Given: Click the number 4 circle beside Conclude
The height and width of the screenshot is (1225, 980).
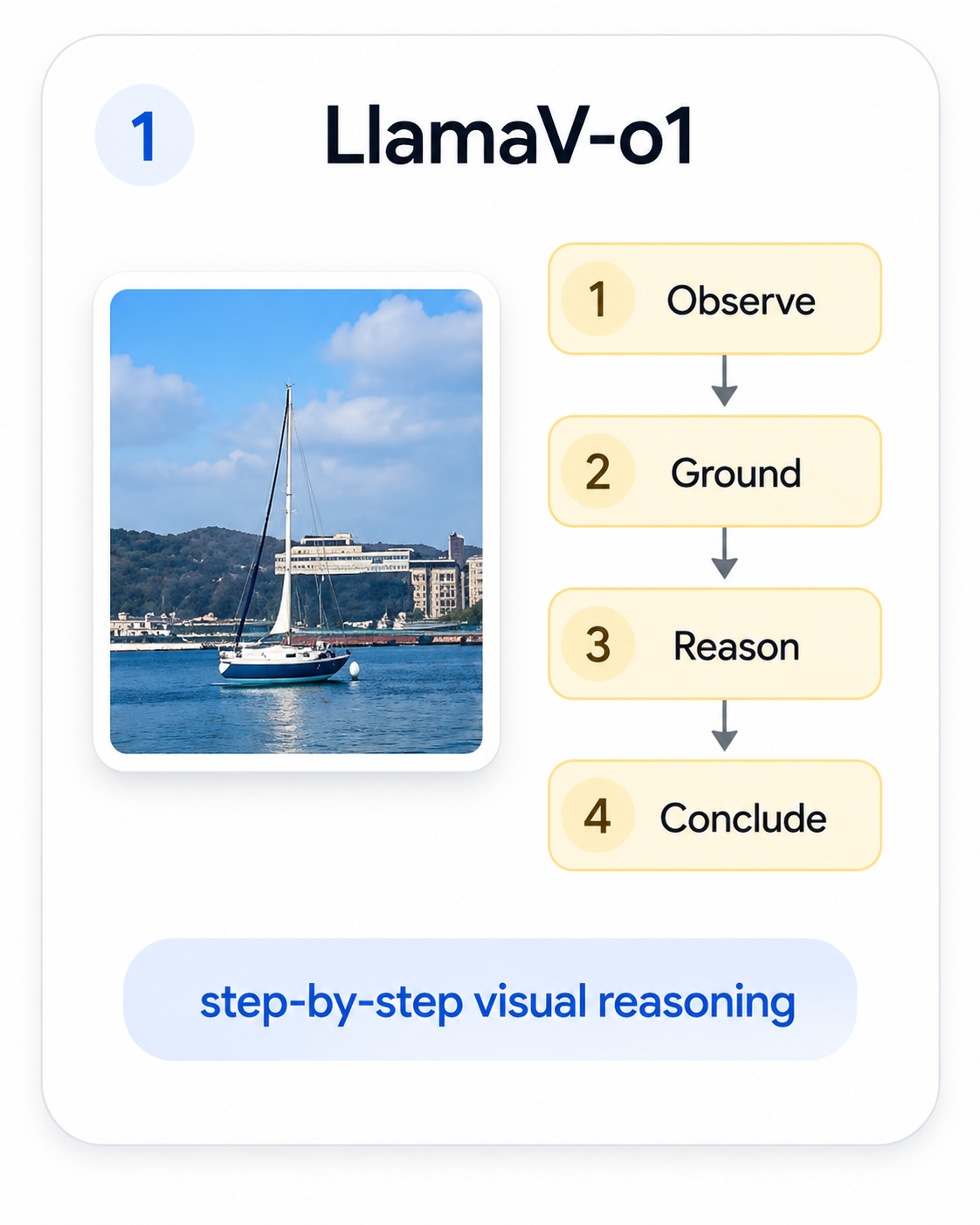Looking at the screenshot, I should (x=597, y=816).
